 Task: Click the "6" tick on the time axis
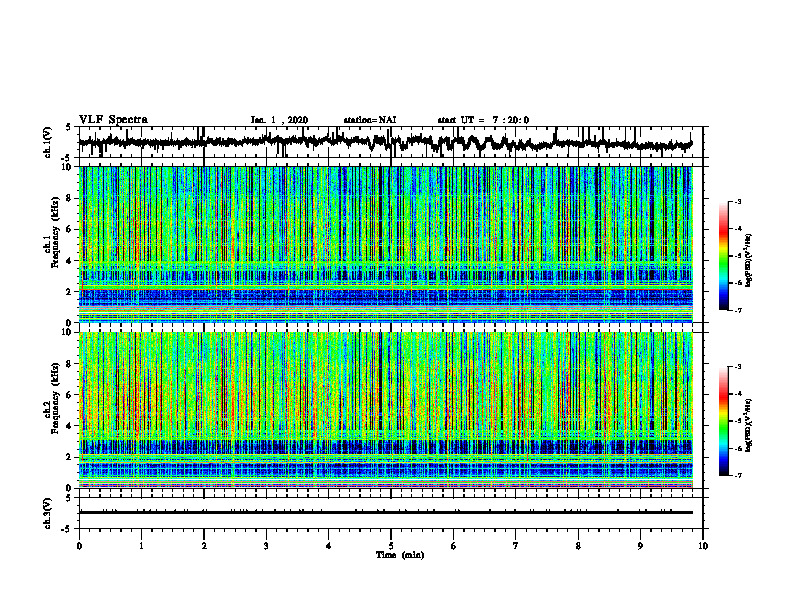[x=454, y=546]
